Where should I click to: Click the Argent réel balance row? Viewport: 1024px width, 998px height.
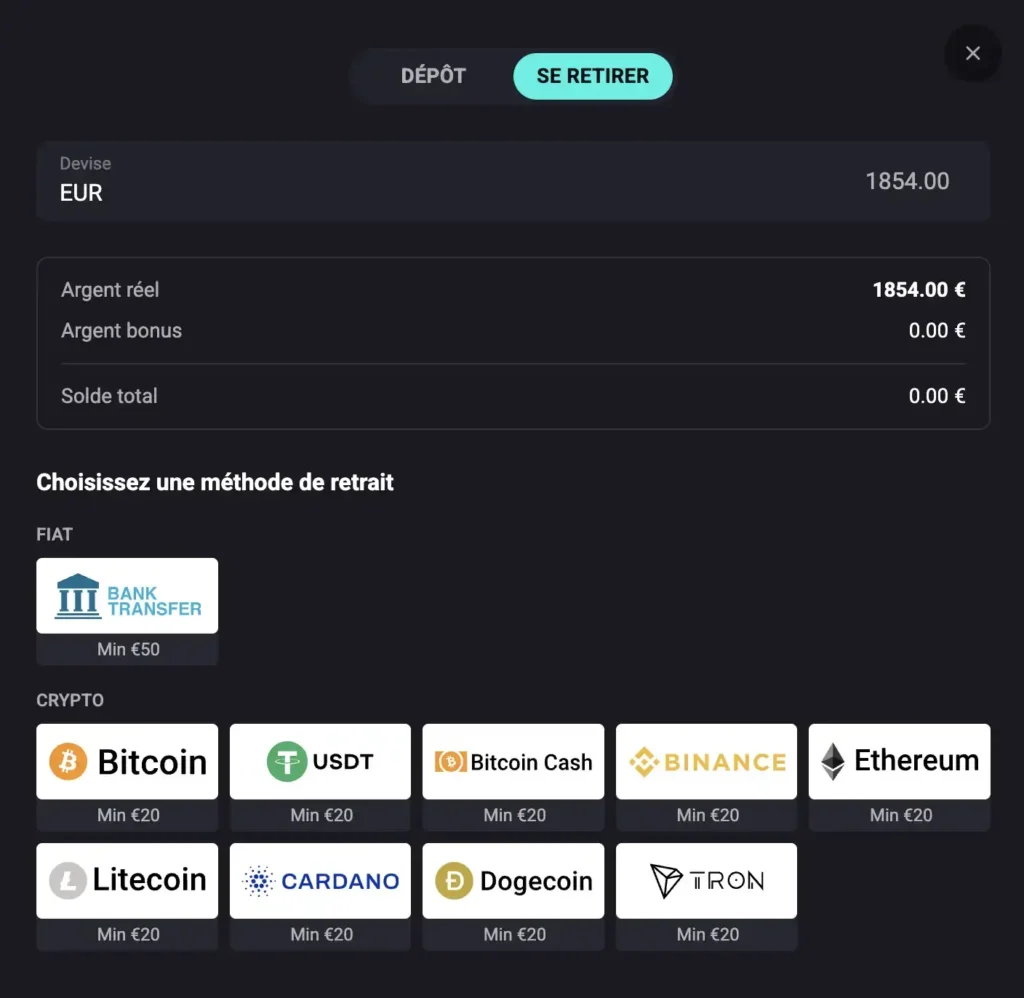(x=512, y=290)
